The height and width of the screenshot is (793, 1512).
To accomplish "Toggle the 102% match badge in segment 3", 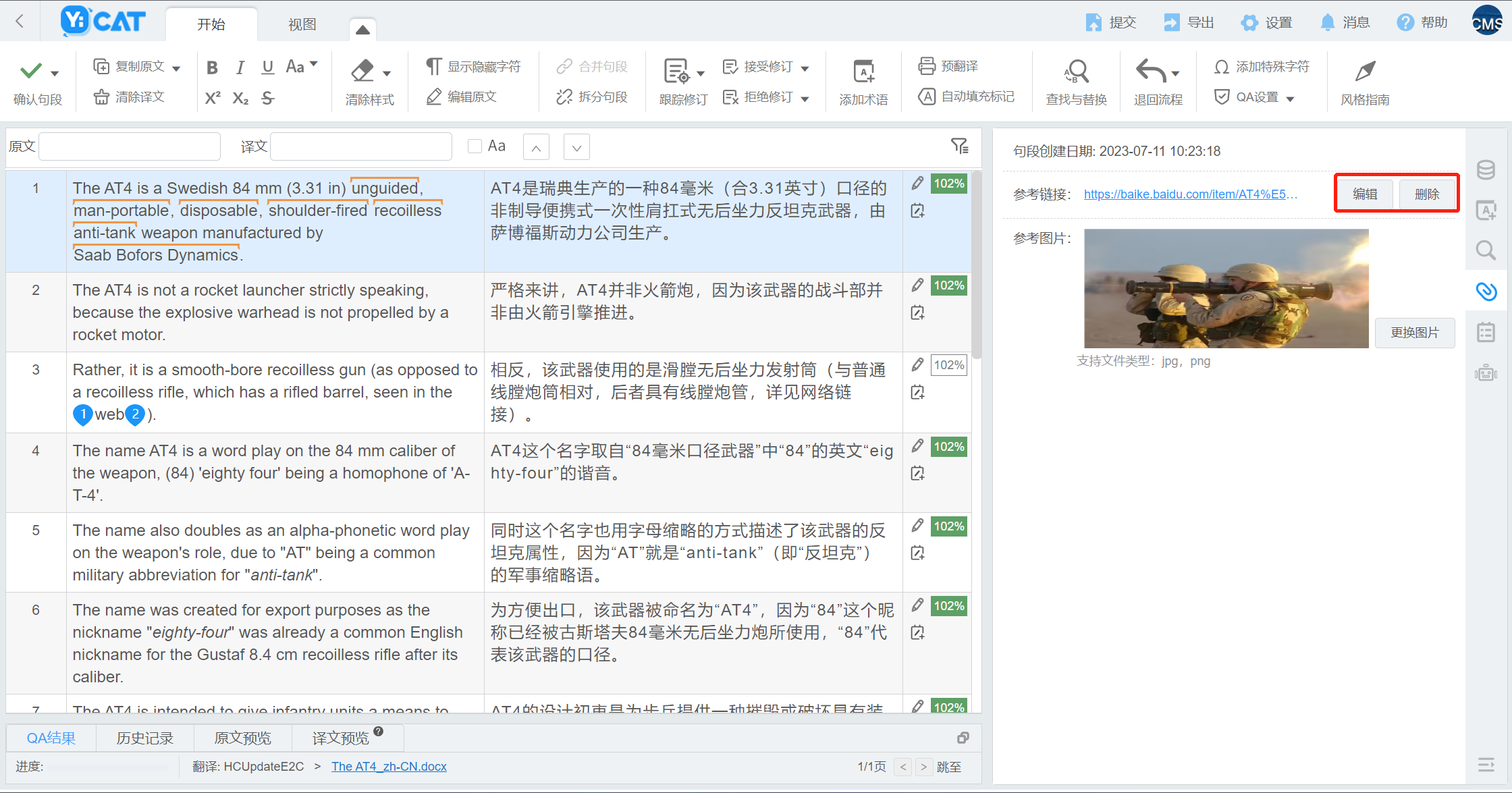I will click(948, 365).
